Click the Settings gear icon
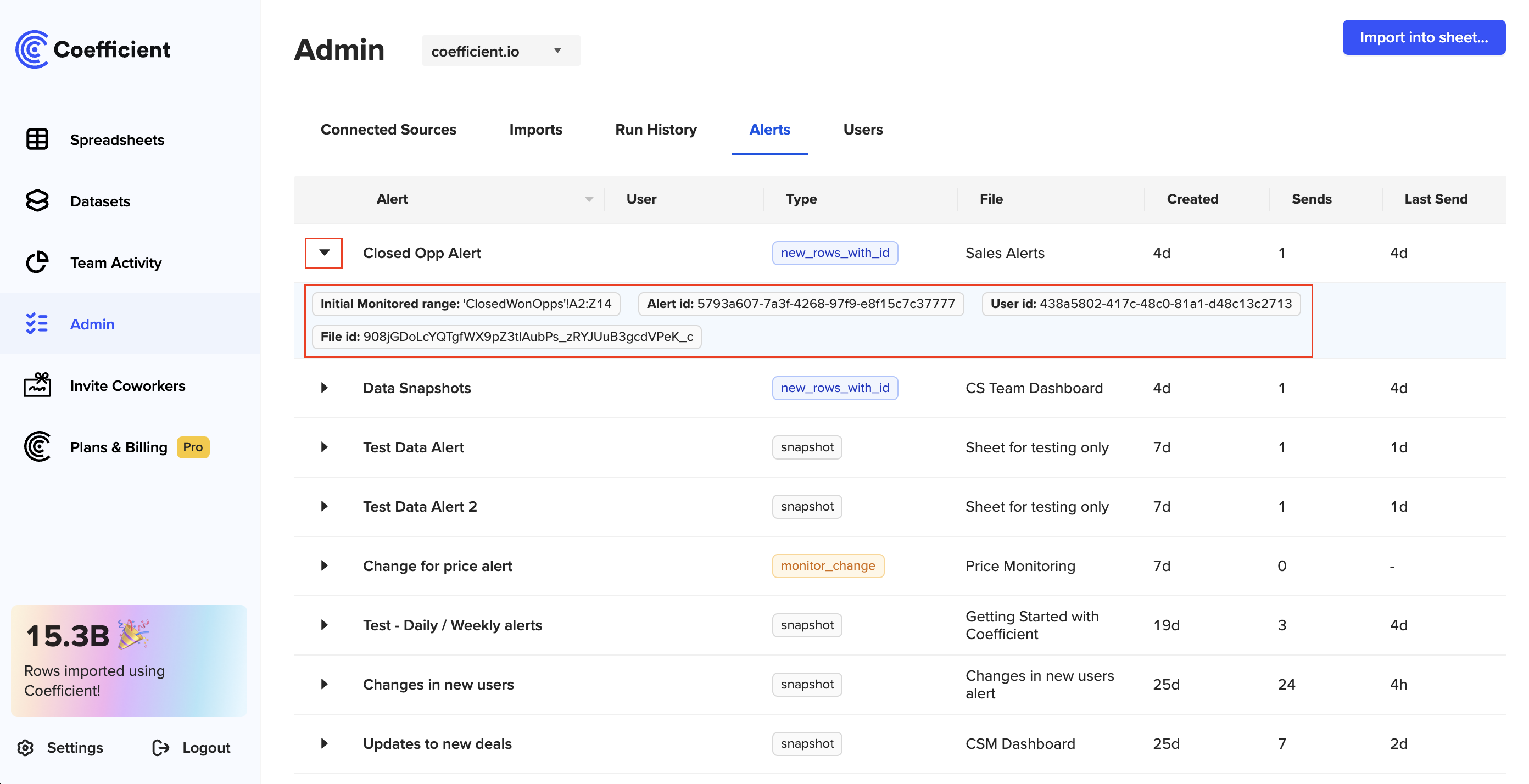The height and width of the screenshot is (784, 1529). tap(25, 748)
